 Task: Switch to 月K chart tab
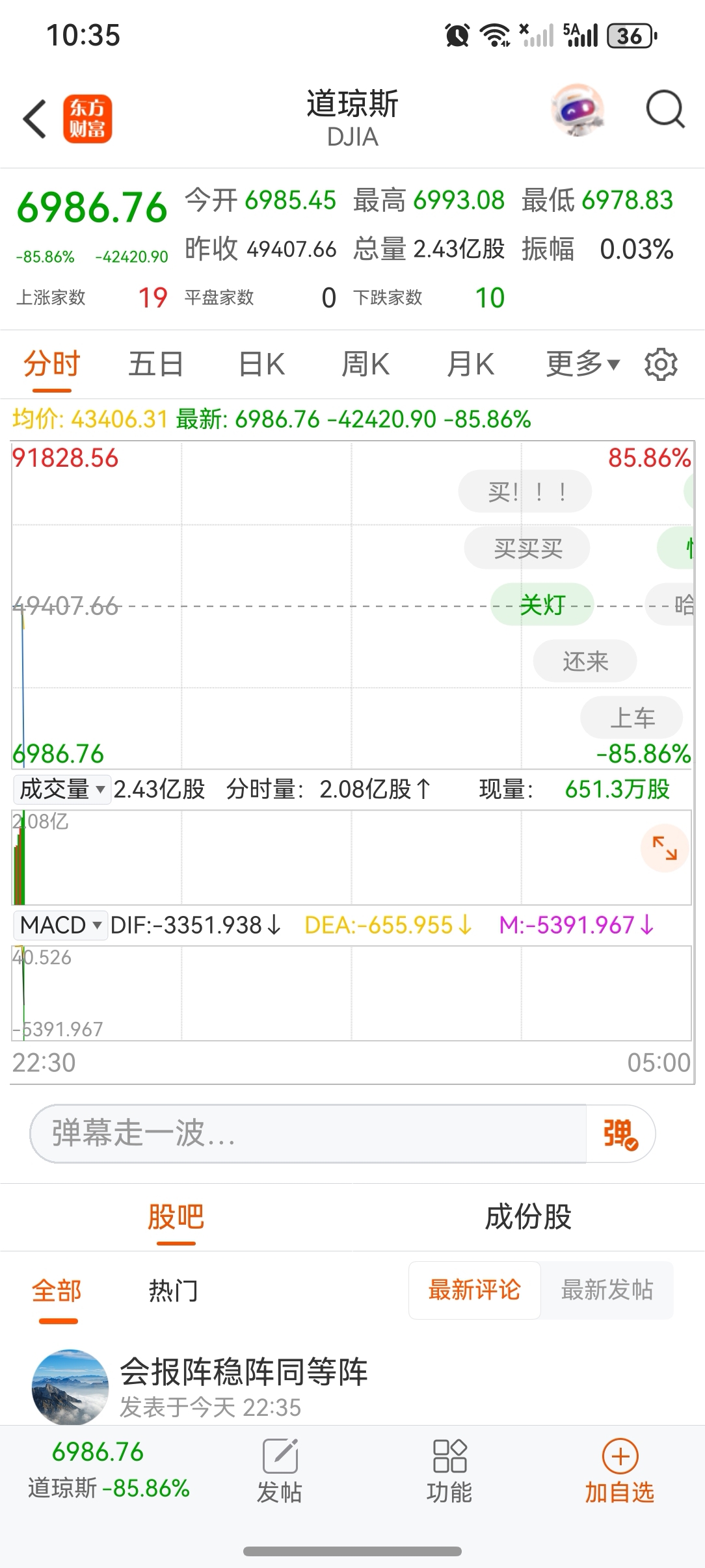[x=470, y=364]
